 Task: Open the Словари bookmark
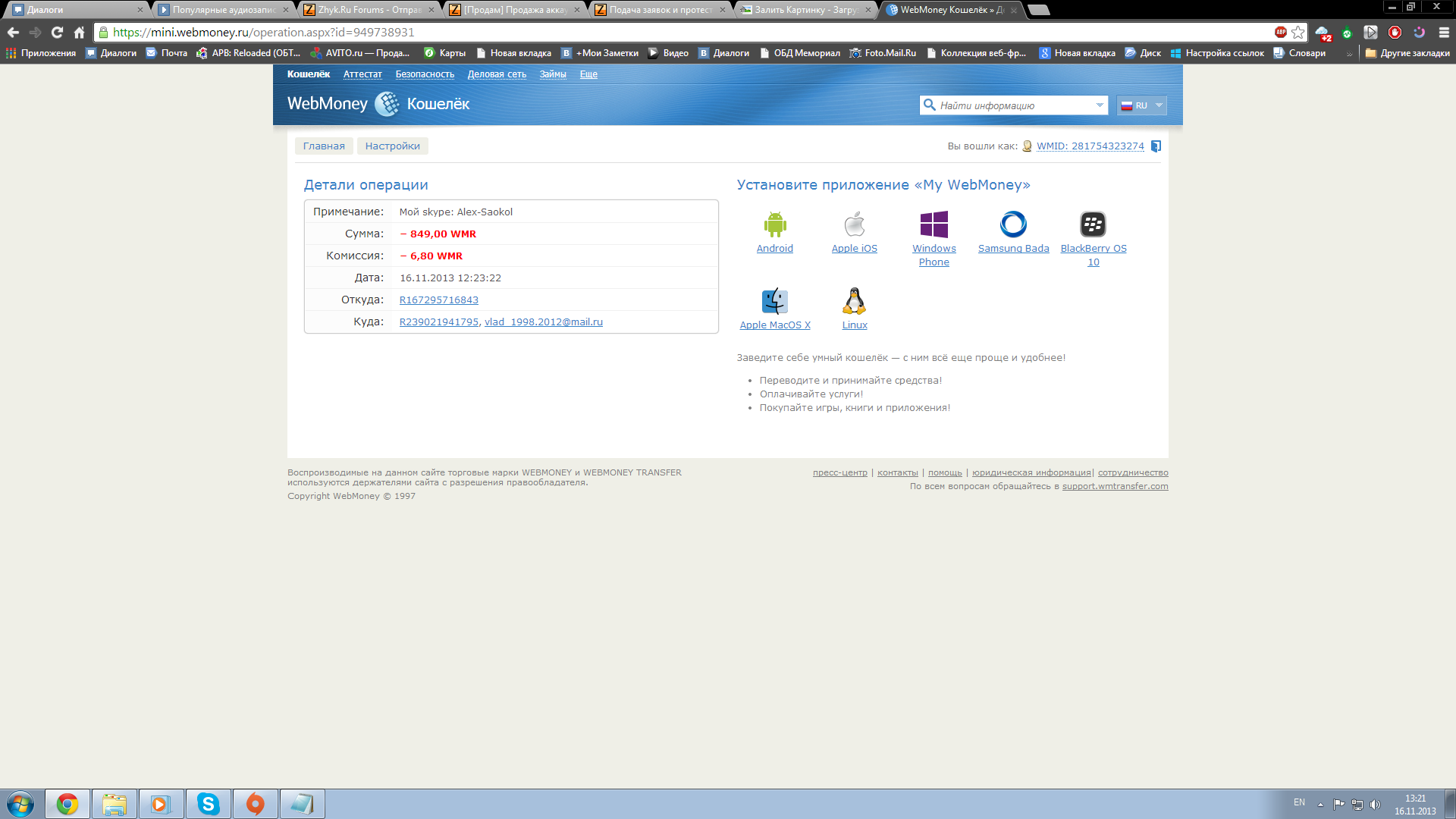pyautogui.click(x=1300, y=53)
